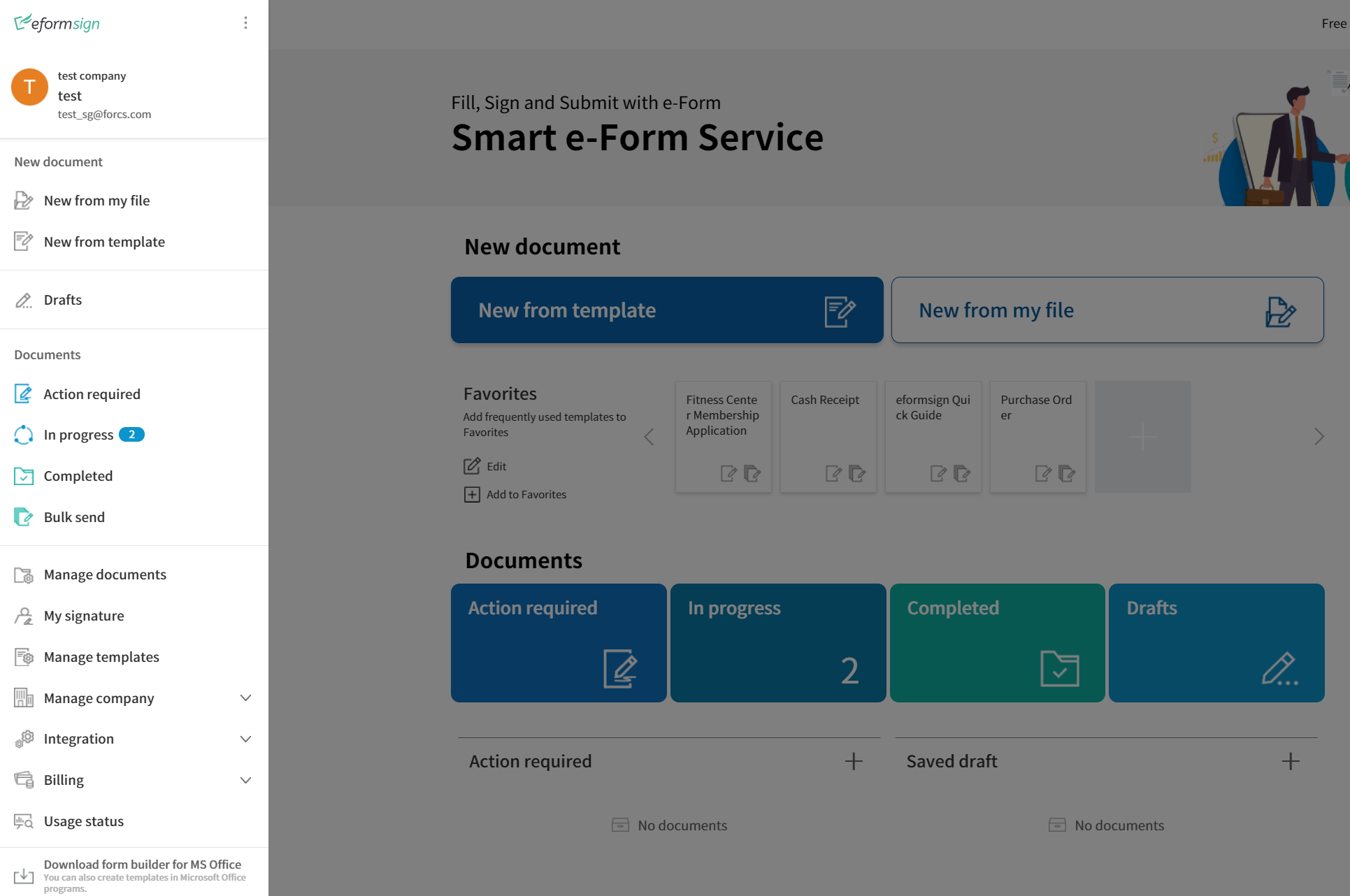The height and width of the screenshot is (896, 1350).
Task: Click the download icon for form builder
Action: [x=24, y=876]
